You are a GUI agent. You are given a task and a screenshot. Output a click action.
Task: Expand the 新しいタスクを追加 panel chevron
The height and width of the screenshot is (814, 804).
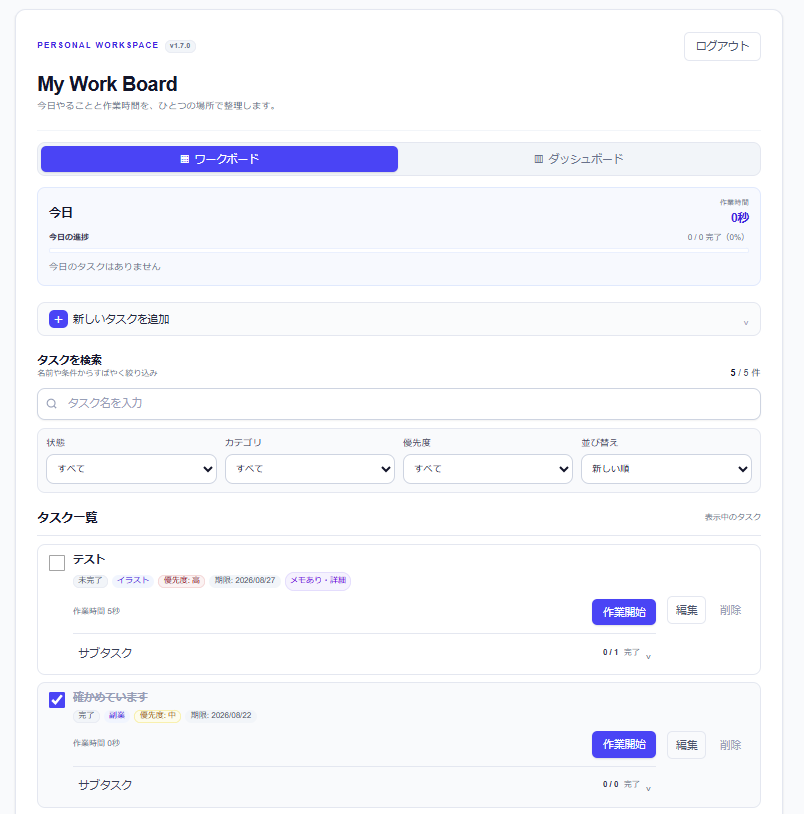click(x=746, y=322)
